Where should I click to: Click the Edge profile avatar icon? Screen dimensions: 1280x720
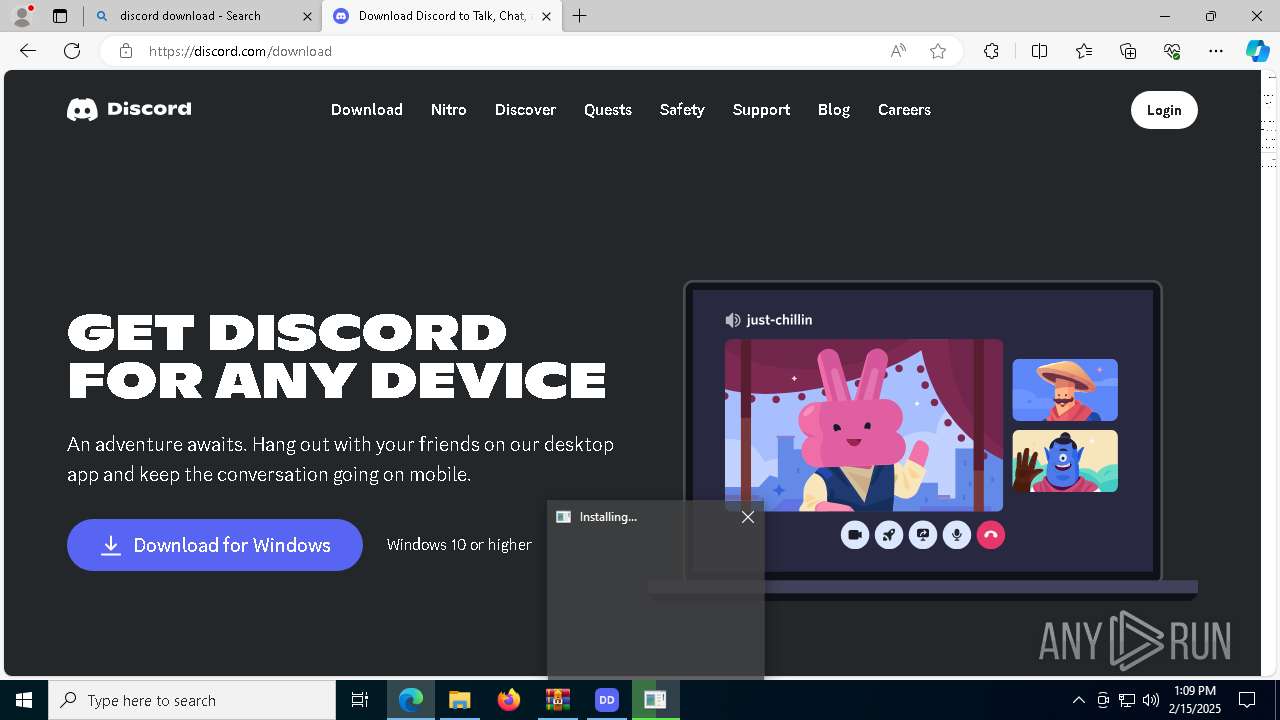22,16
